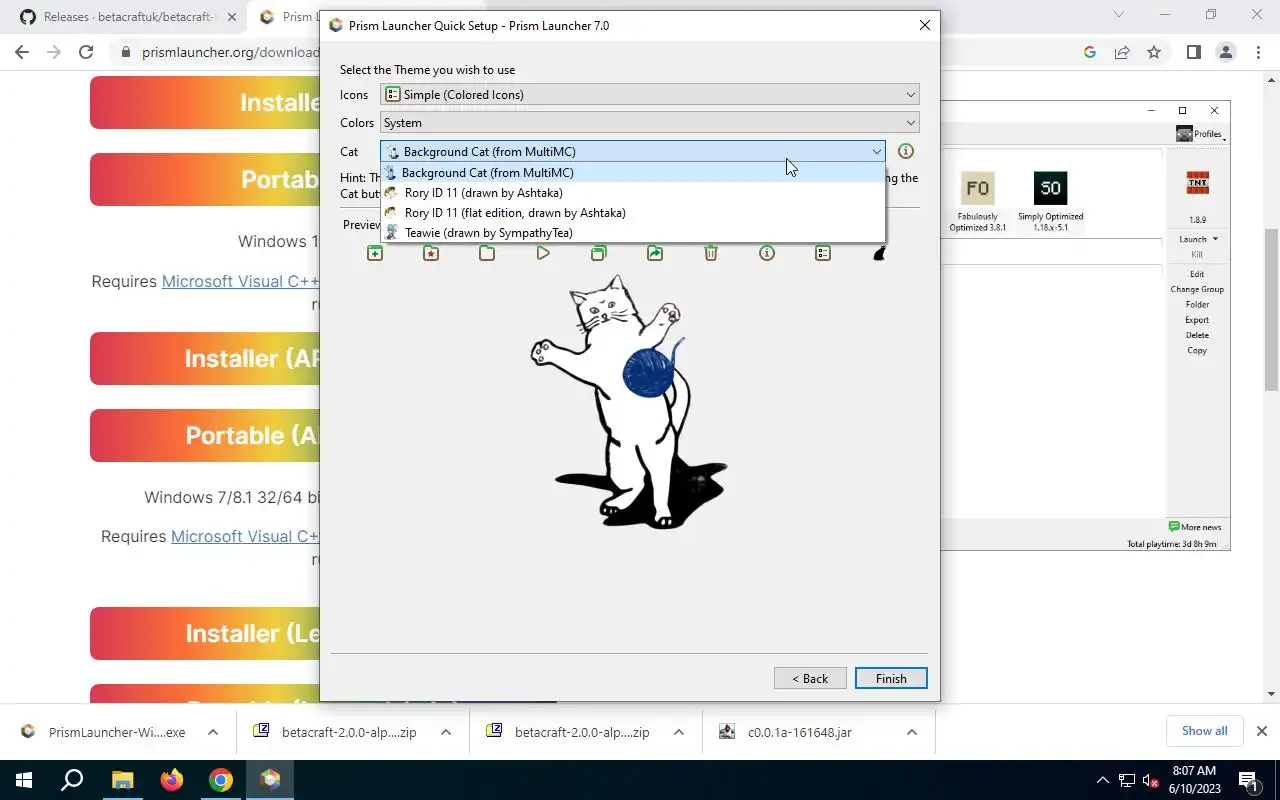Click the browser page vertical scrollbar
Viewport: 1280px width, 800px height.
point(1271,310)
